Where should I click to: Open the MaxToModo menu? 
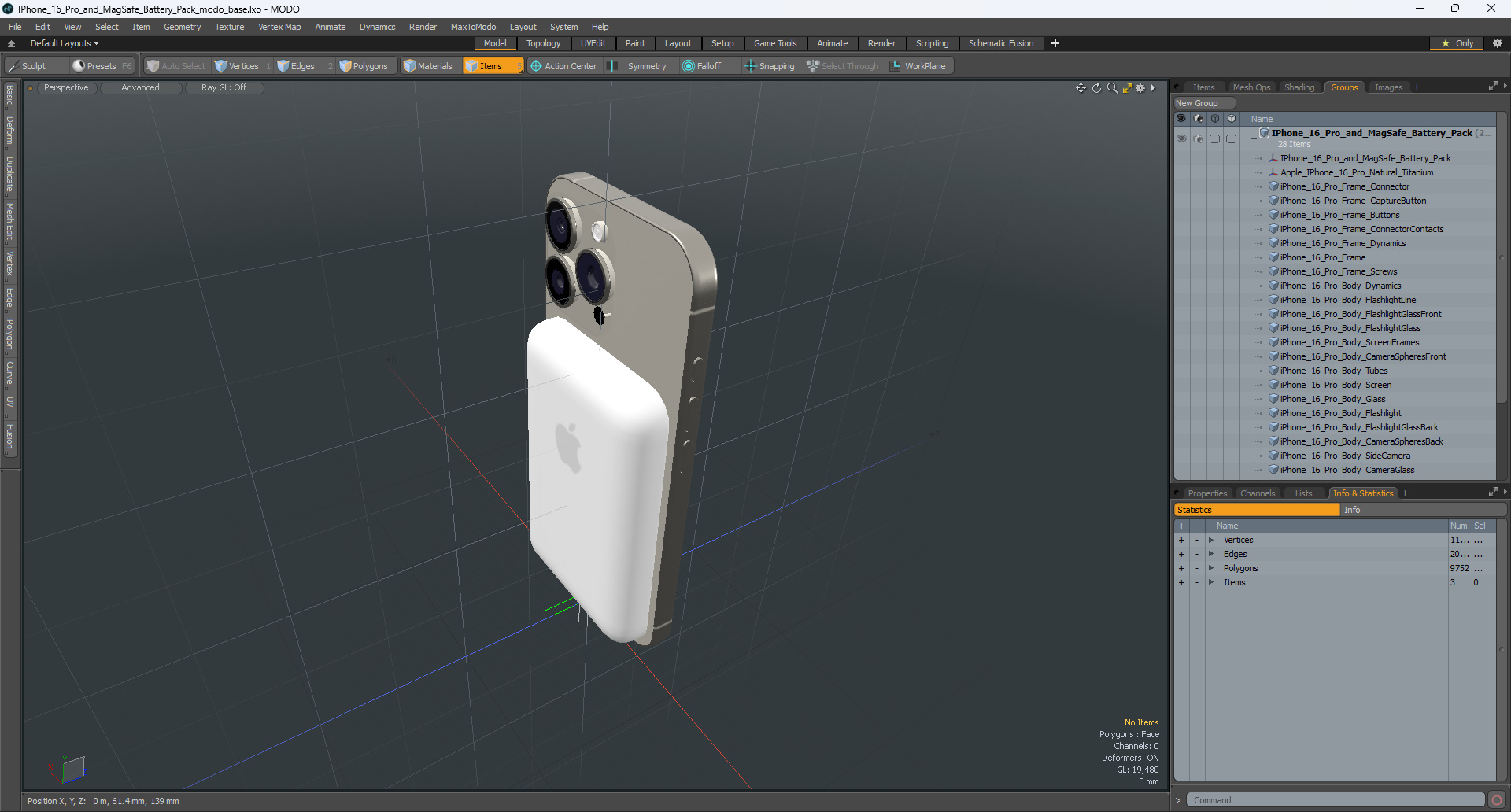[473, 27]
